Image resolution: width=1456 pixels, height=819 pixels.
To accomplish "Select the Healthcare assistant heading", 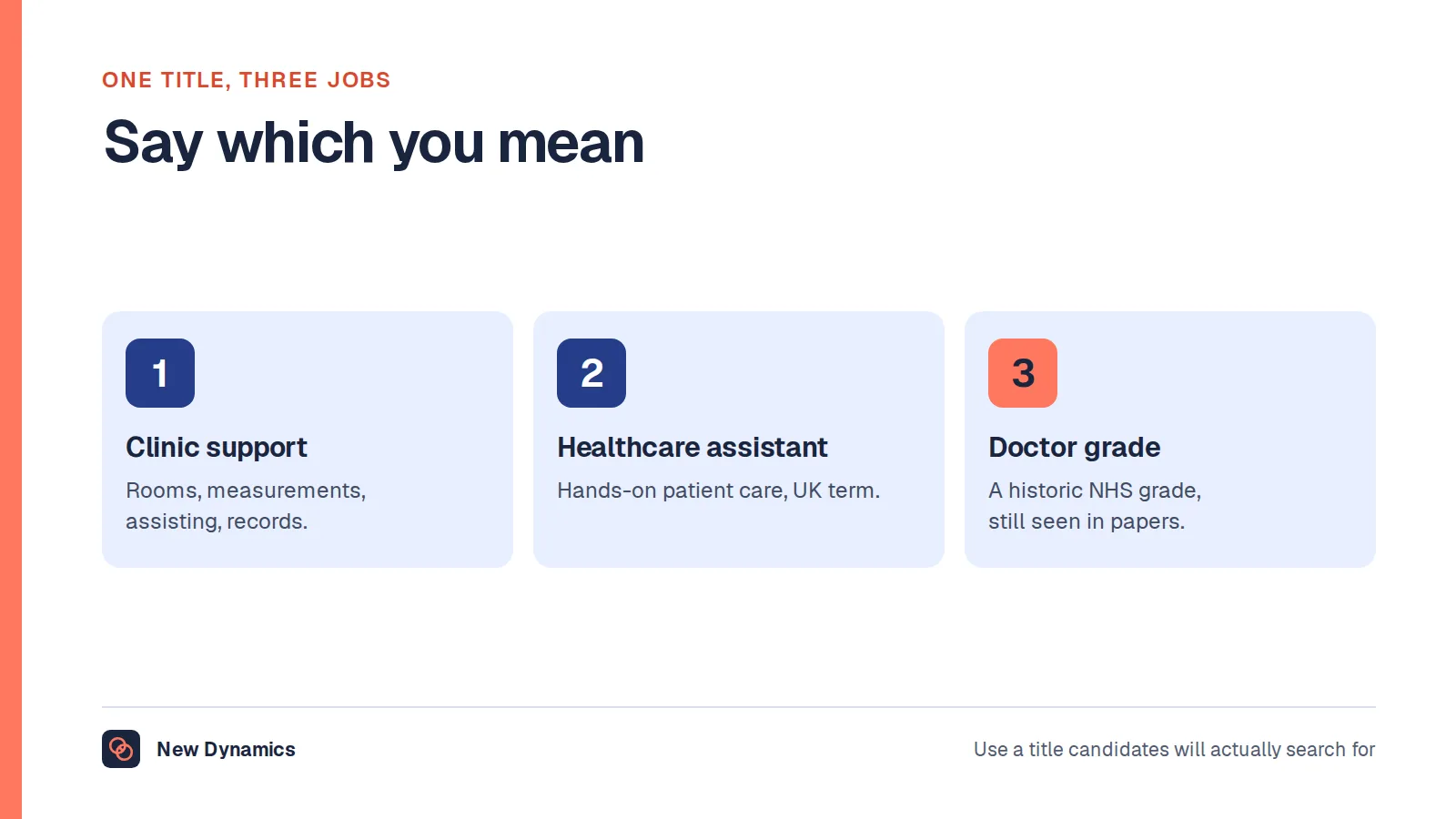I will point(693,448).
